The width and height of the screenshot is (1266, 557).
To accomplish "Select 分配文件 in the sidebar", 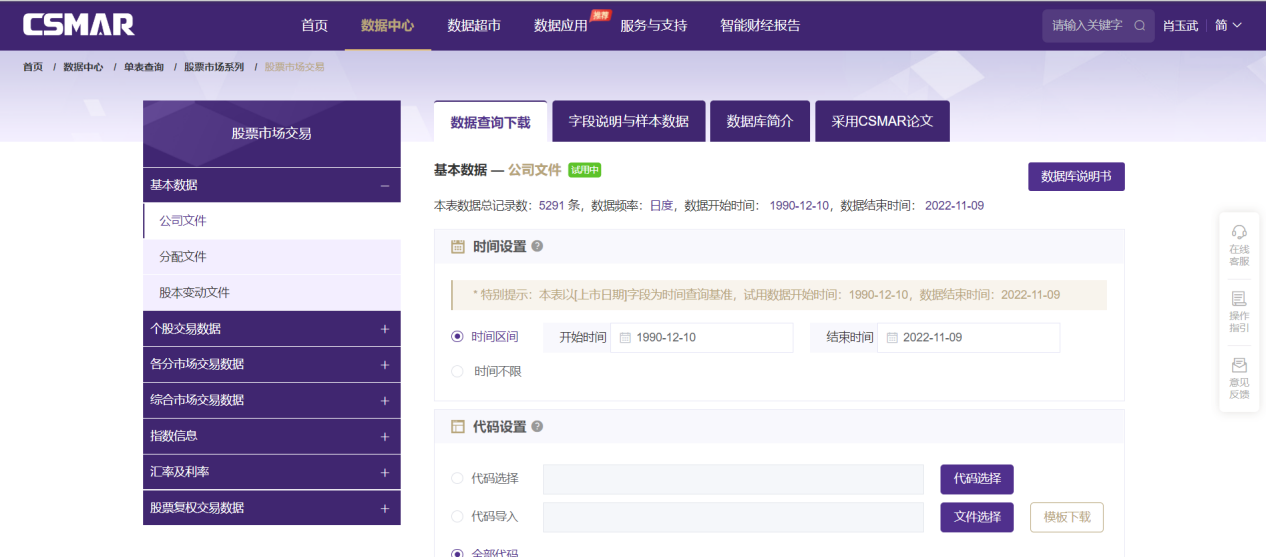I will pos(272,257).
